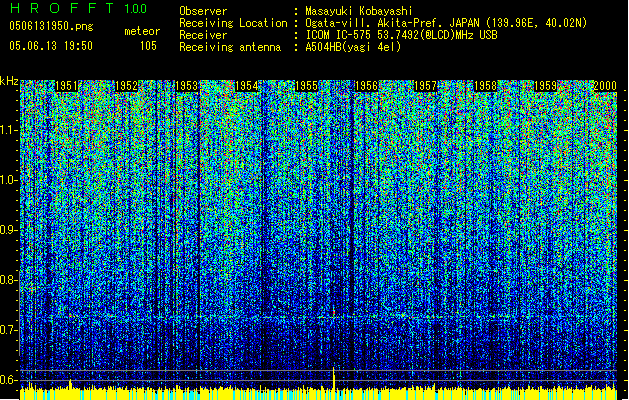The width and height of the screenshot is (629, 400).
Task: Click the 'meteor' label
Action: (x=142, y=31)
